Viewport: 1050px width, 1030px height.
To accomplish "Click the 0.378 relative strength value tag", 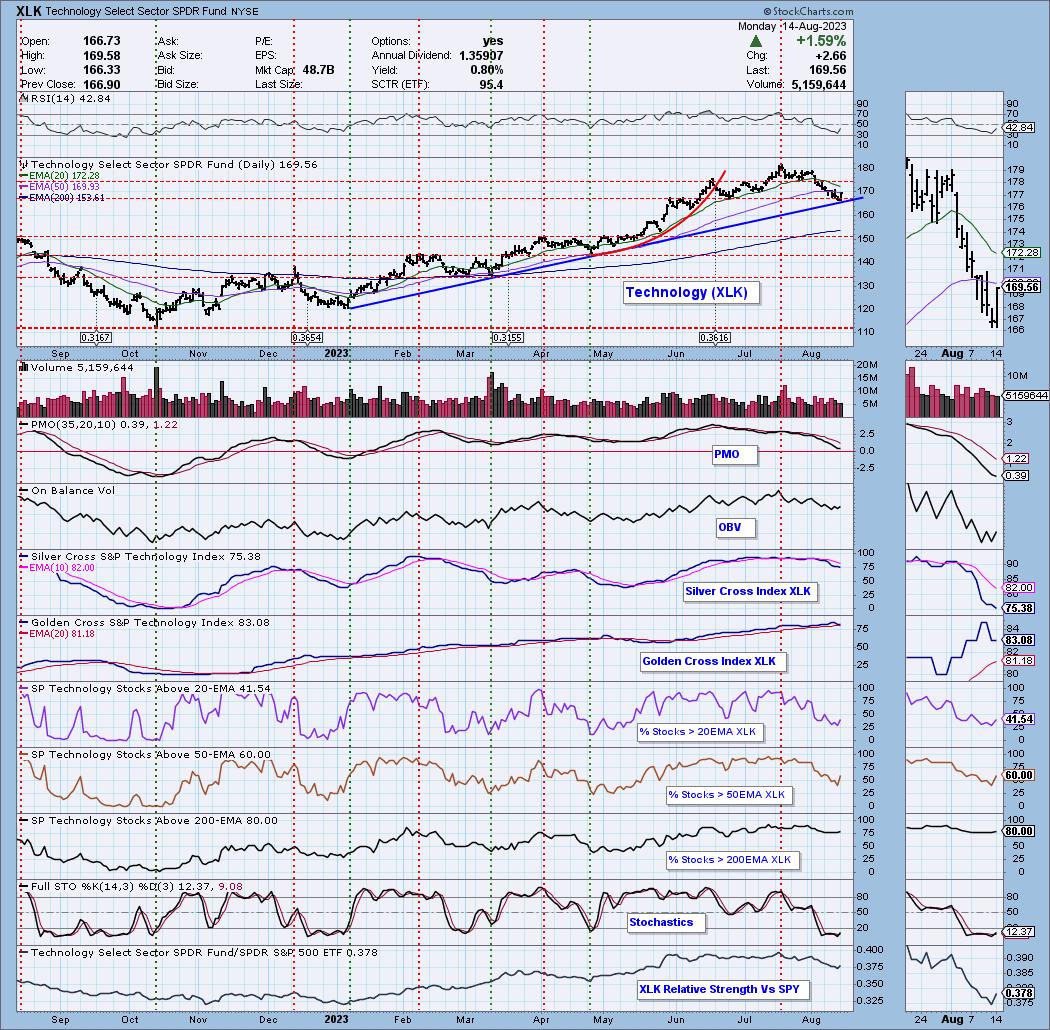I will tap(1020, 994).
